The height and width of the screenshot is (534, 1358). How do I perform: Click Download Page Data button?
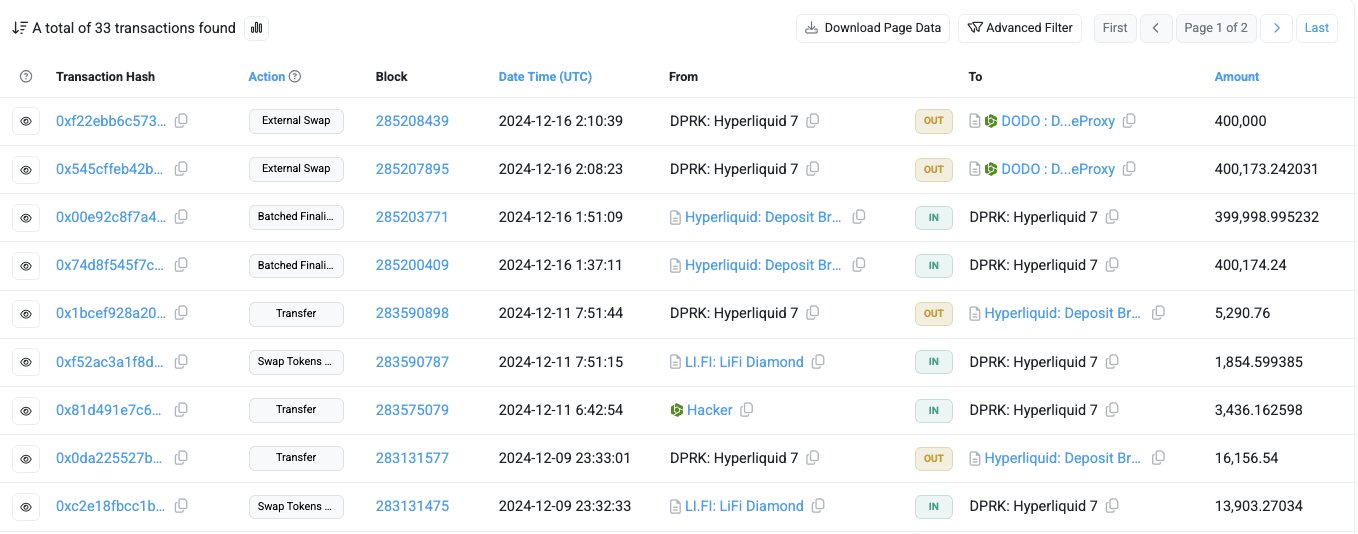point(873,28)
